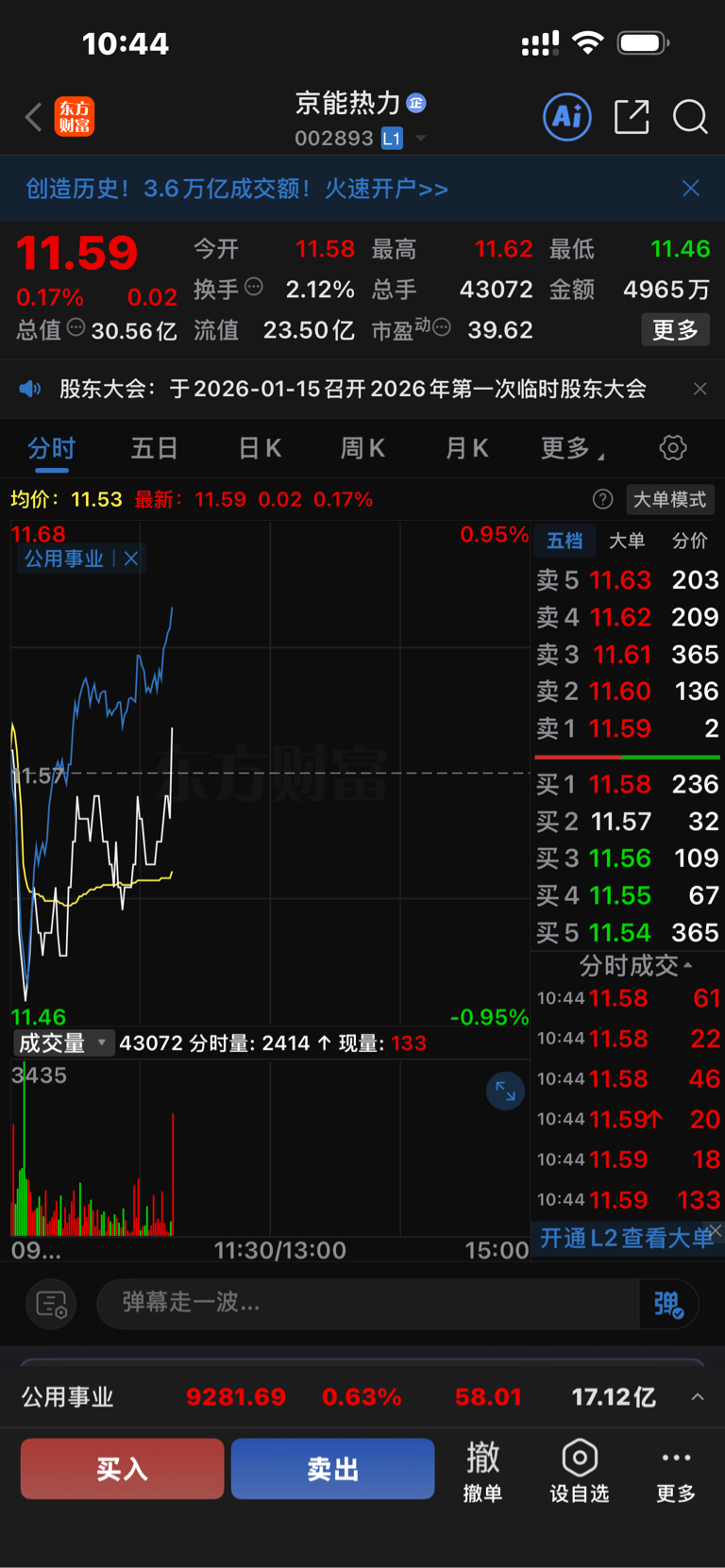
Task: Select the 分时 chart tab
Action: point(51,448)
